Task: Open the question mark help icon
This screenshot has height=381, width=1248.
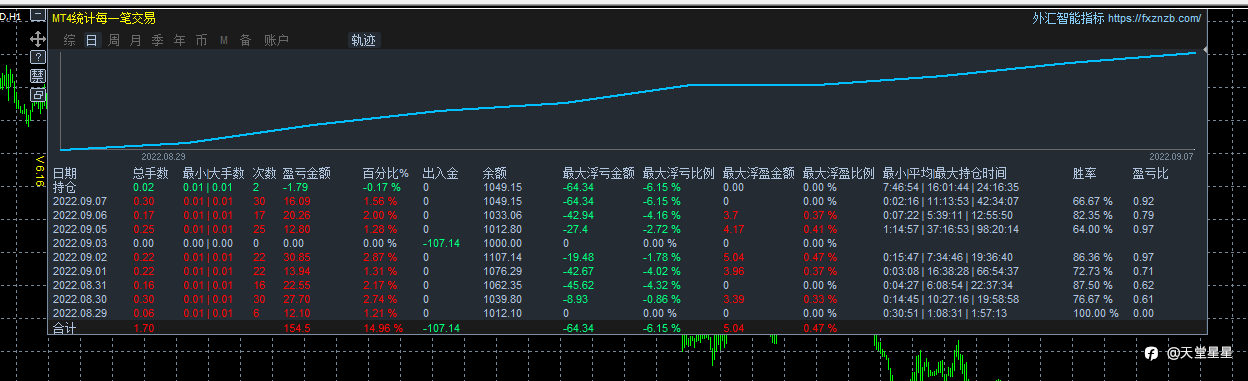Action: point(38,57)
